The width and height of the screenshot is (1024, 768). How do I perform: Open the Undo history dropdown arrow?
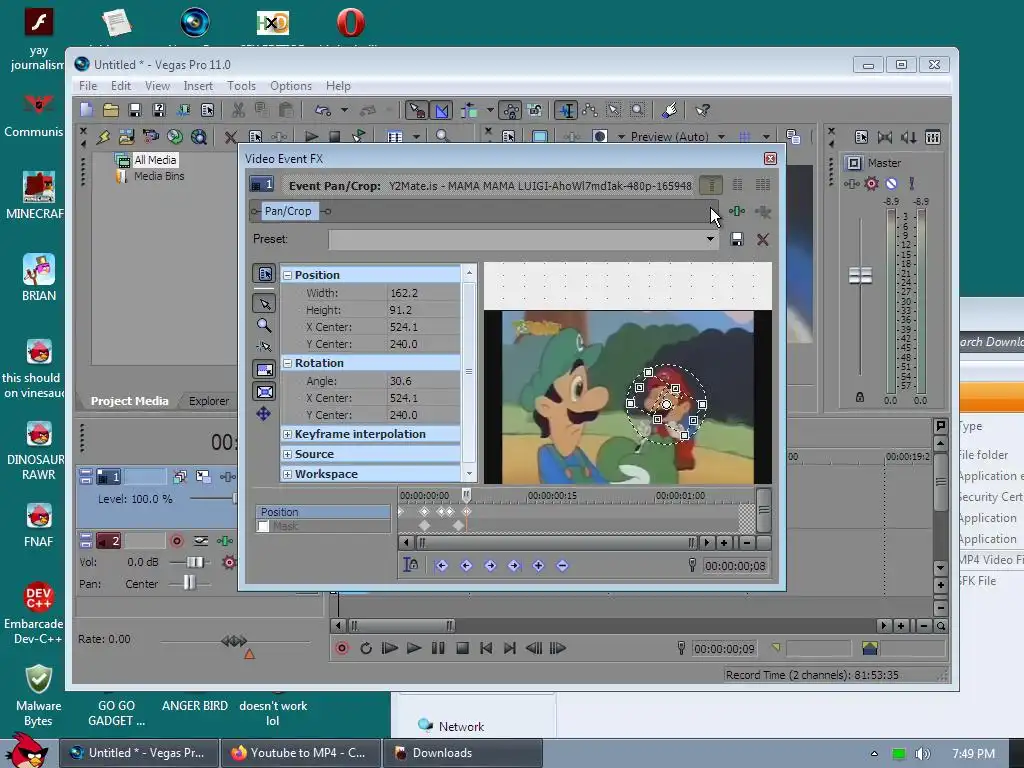344,110
